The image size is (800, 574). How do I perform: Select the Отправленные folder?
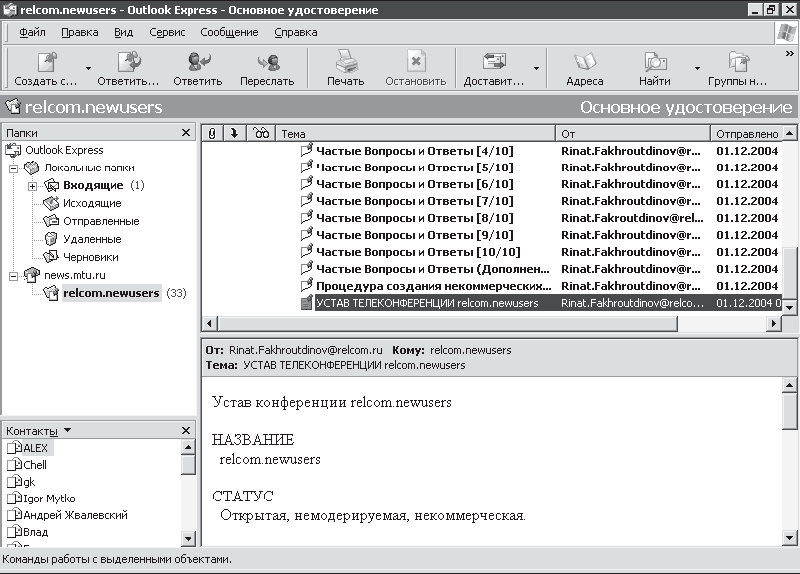tap(101, 221)
